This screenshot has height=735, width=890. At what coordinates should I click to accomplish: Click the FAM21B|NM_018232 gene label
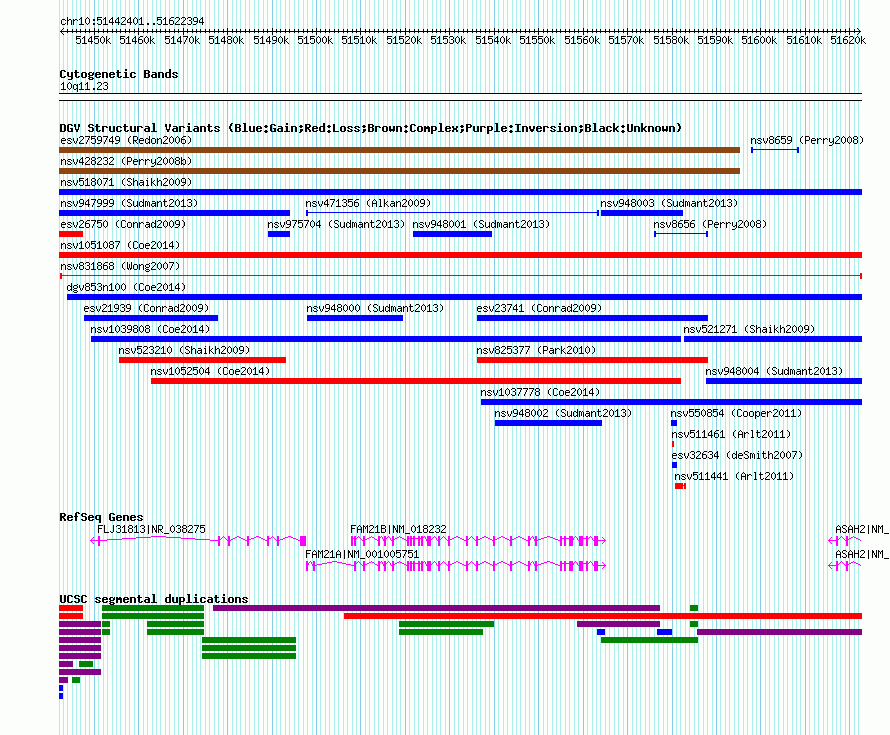click(x=398, y=530)
